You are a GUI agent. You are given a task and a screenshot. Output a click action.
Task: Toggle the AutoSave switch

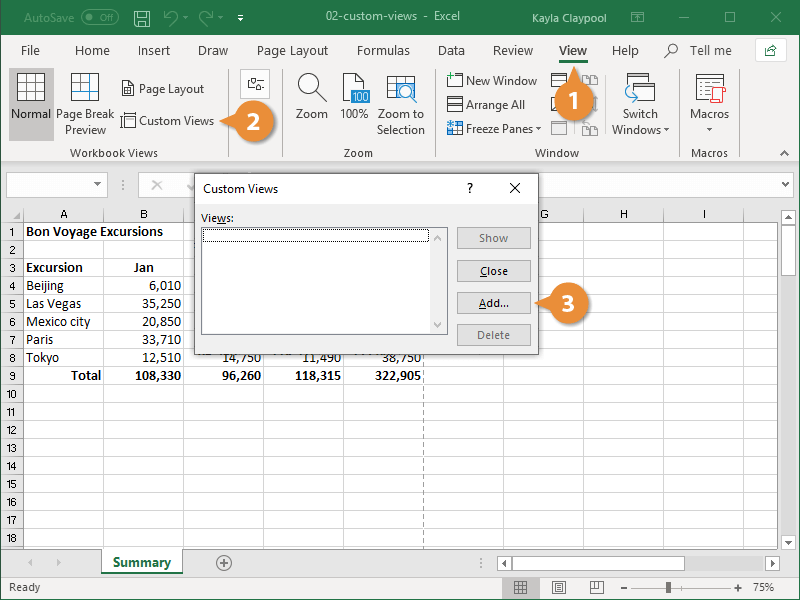[100, 18]
